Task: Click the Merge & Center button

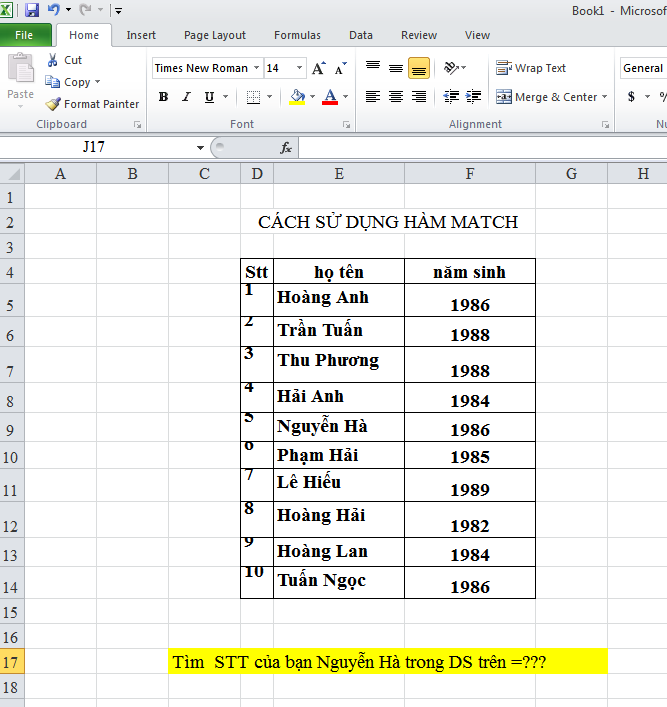Action: [546, 97]
